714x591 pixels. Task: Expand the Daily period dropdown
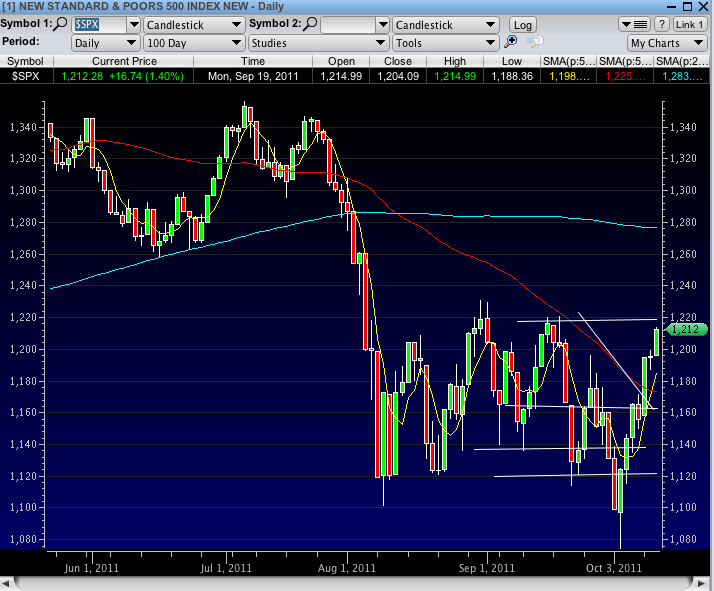click(x=105, y=43)
